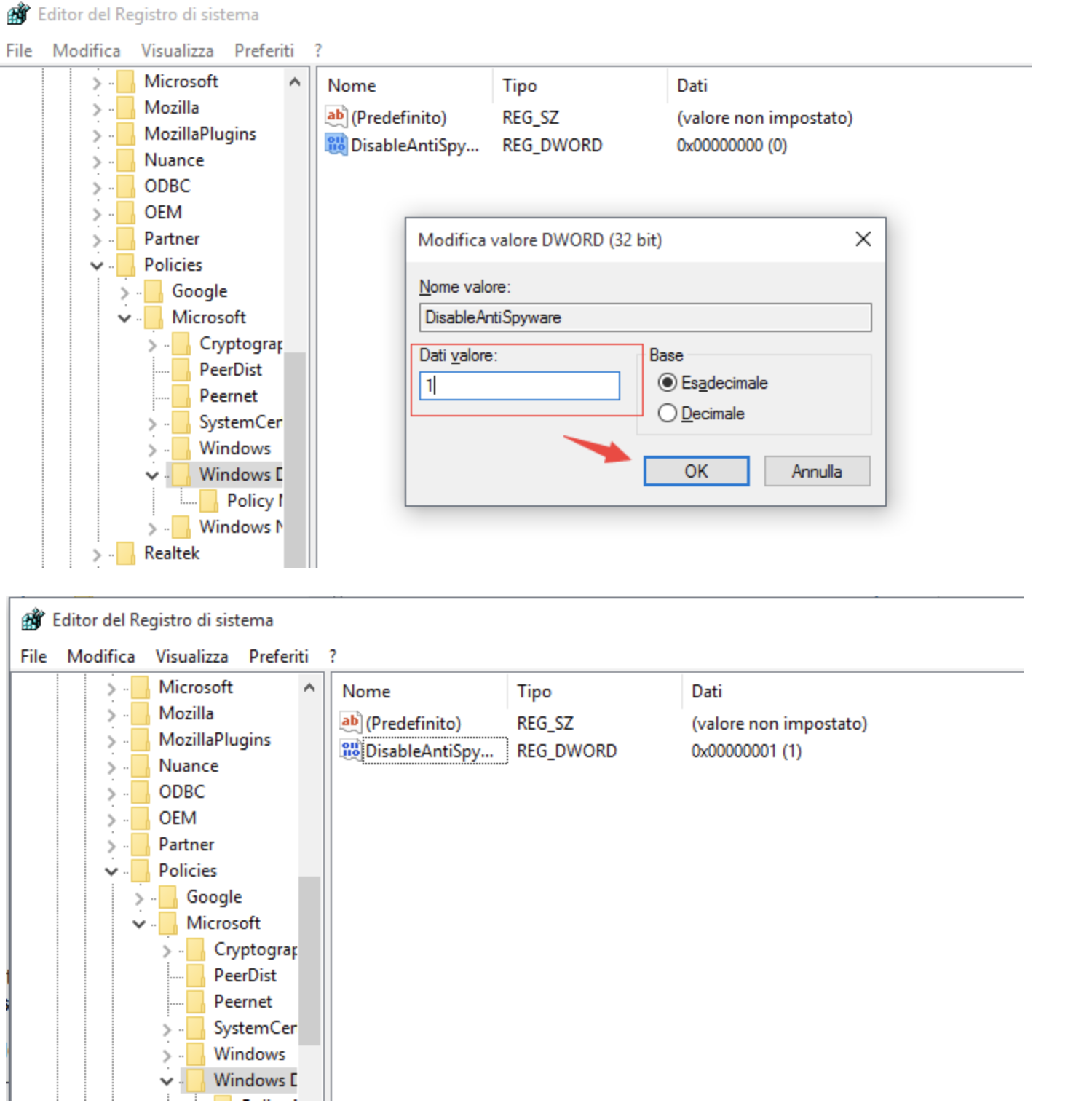Open Modifica menu in lower window
The width and height of the screenshot is (1092, 1111).
click(x=101, y=656)
